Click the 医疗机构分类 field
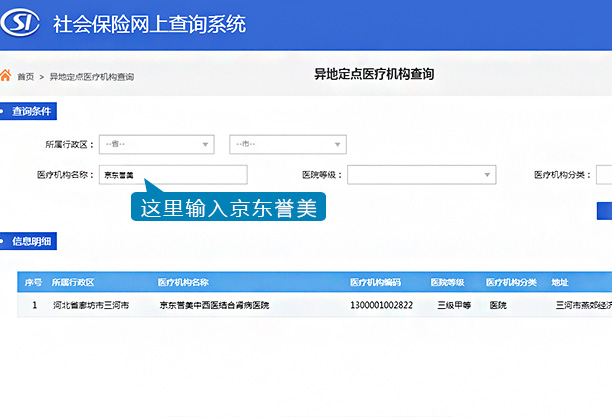 604,175
